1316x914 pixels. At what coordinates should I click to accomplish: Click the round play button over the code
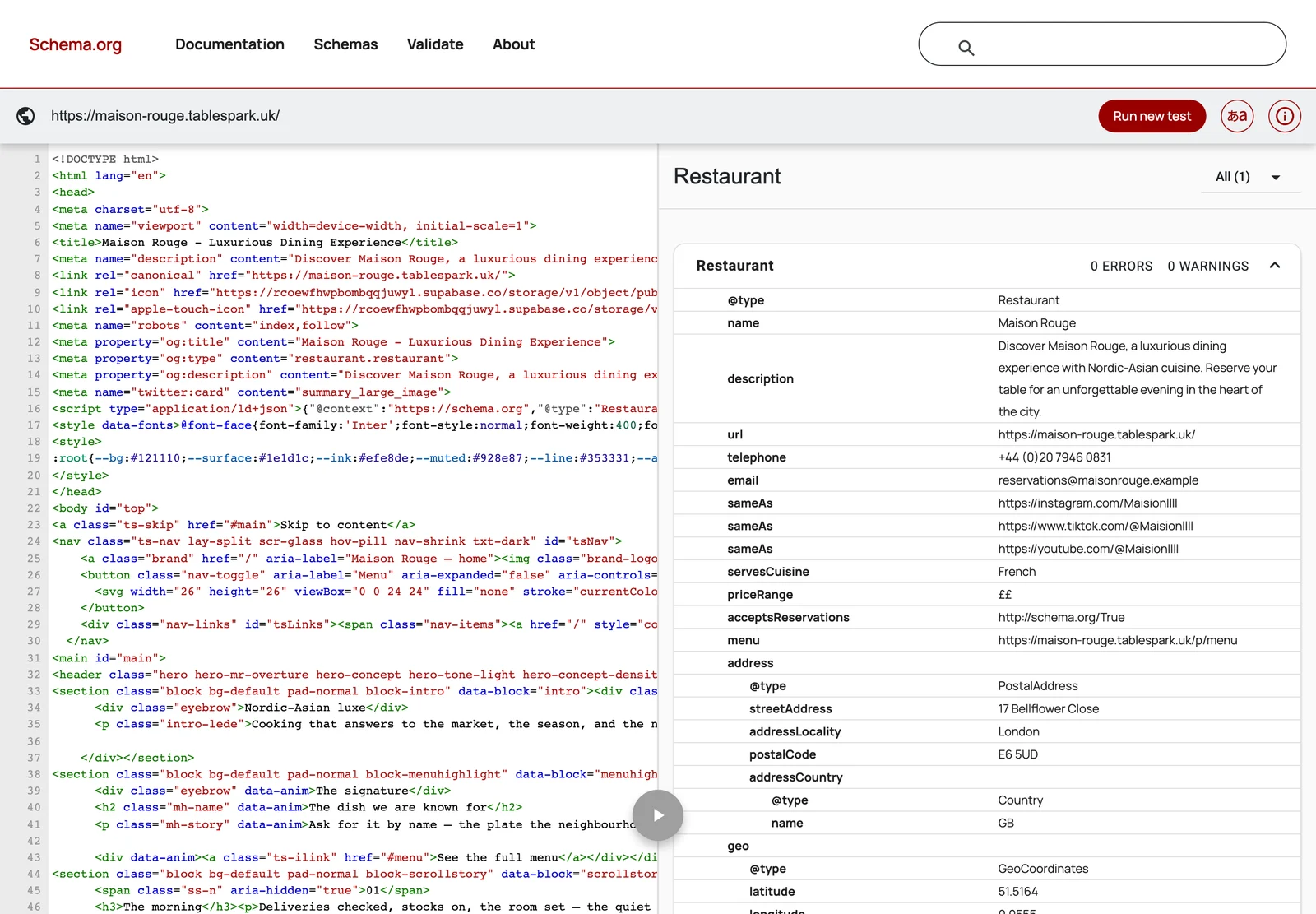tap(658, 815)
